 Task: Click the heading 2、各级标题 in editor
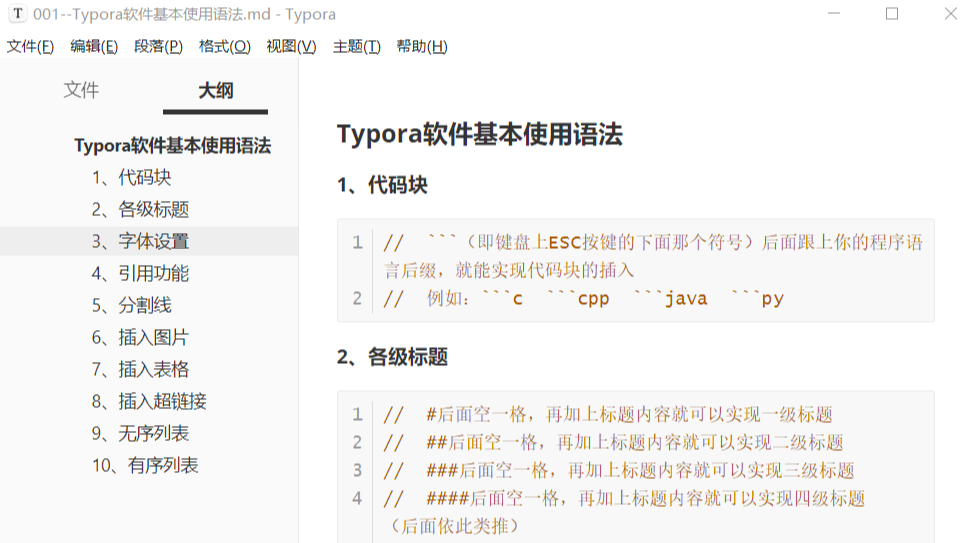[x=392, y=357]
